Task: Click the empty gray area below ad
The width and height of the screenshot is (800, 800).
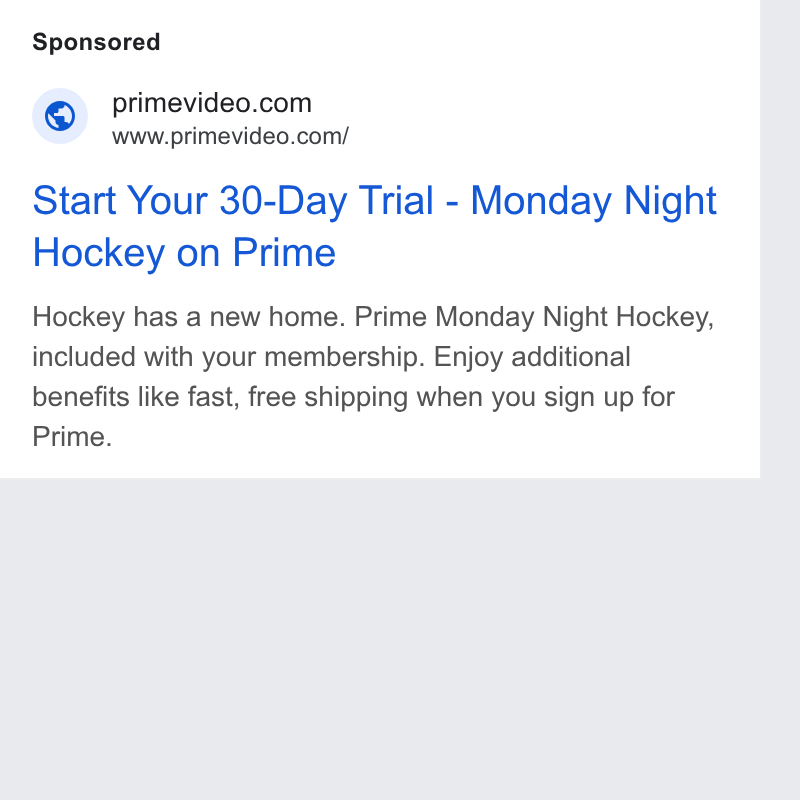Action: [x=380, y=639]
